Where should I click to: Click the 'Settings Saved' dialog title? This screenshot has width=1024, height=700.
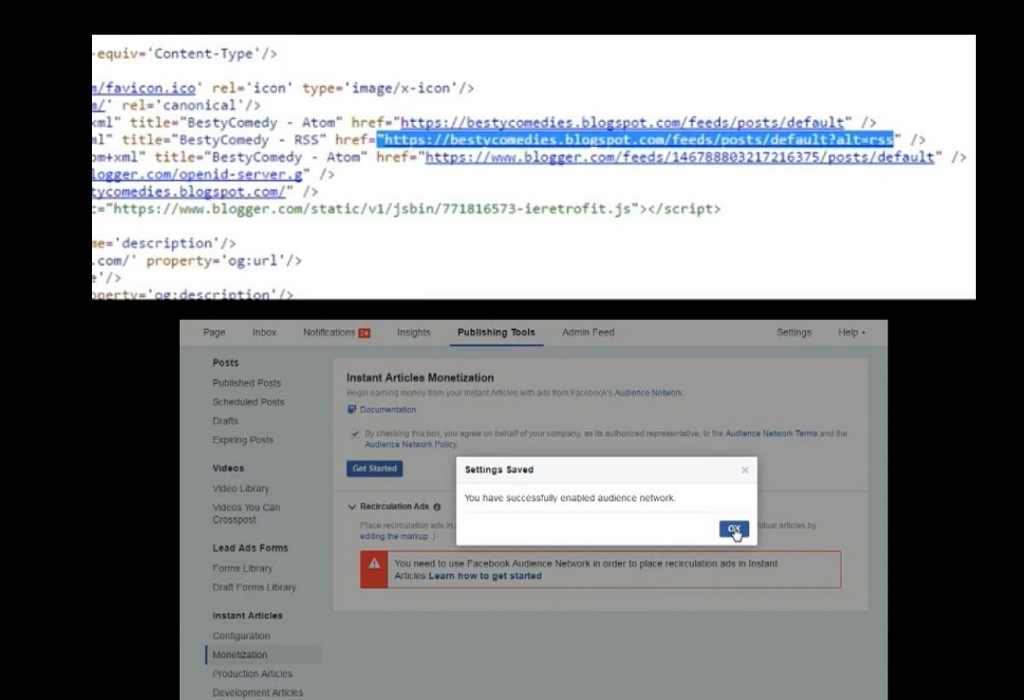coord(499,469)
